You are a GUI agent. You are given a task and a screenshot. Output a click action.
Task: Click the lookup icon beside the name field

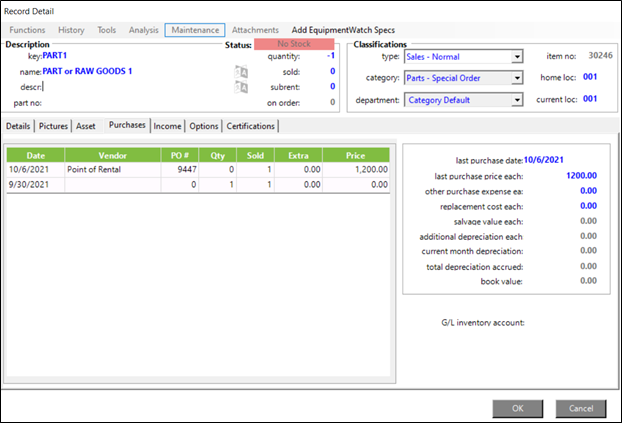click(240, 72)
